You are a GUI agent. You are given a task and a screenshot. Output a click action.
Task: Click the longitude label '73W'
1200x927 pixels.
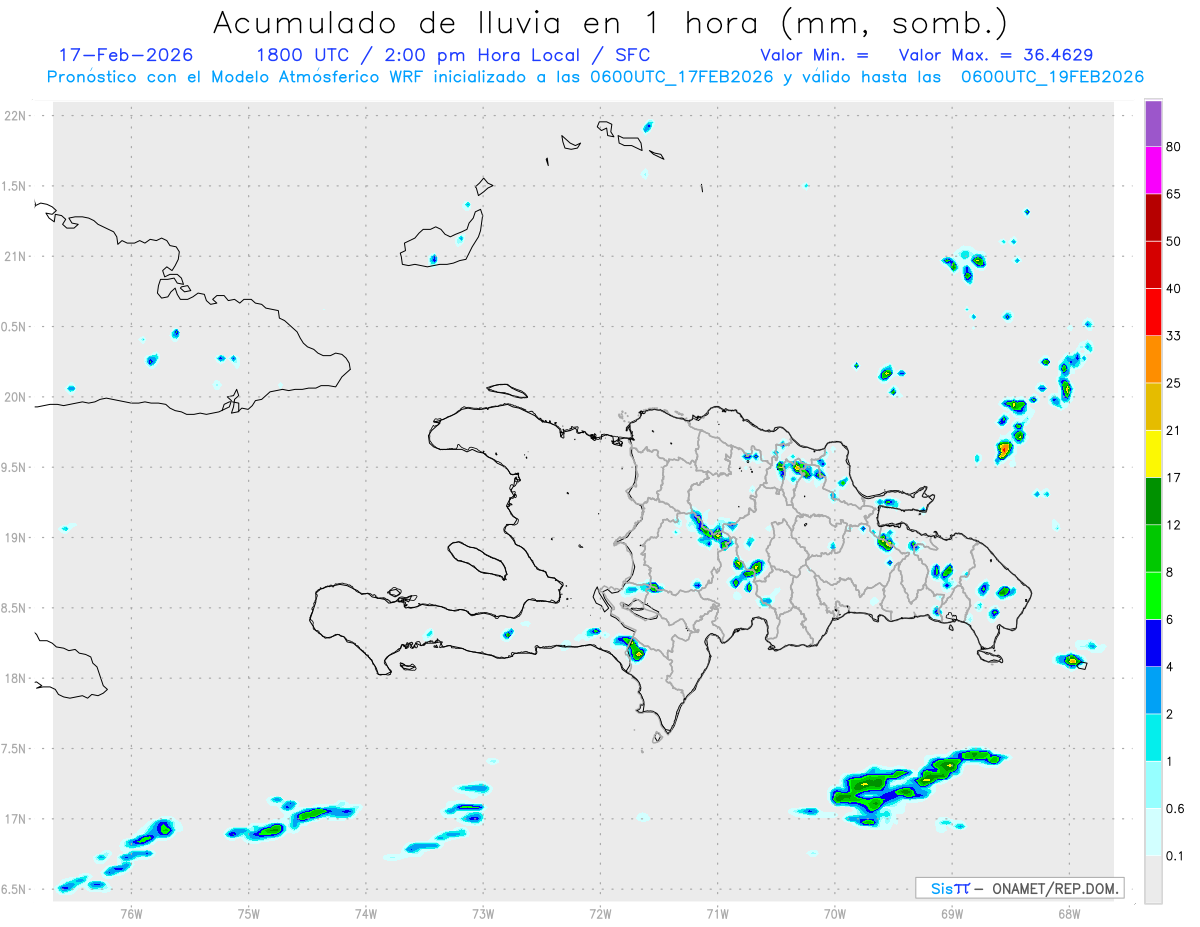click(483, 912)
